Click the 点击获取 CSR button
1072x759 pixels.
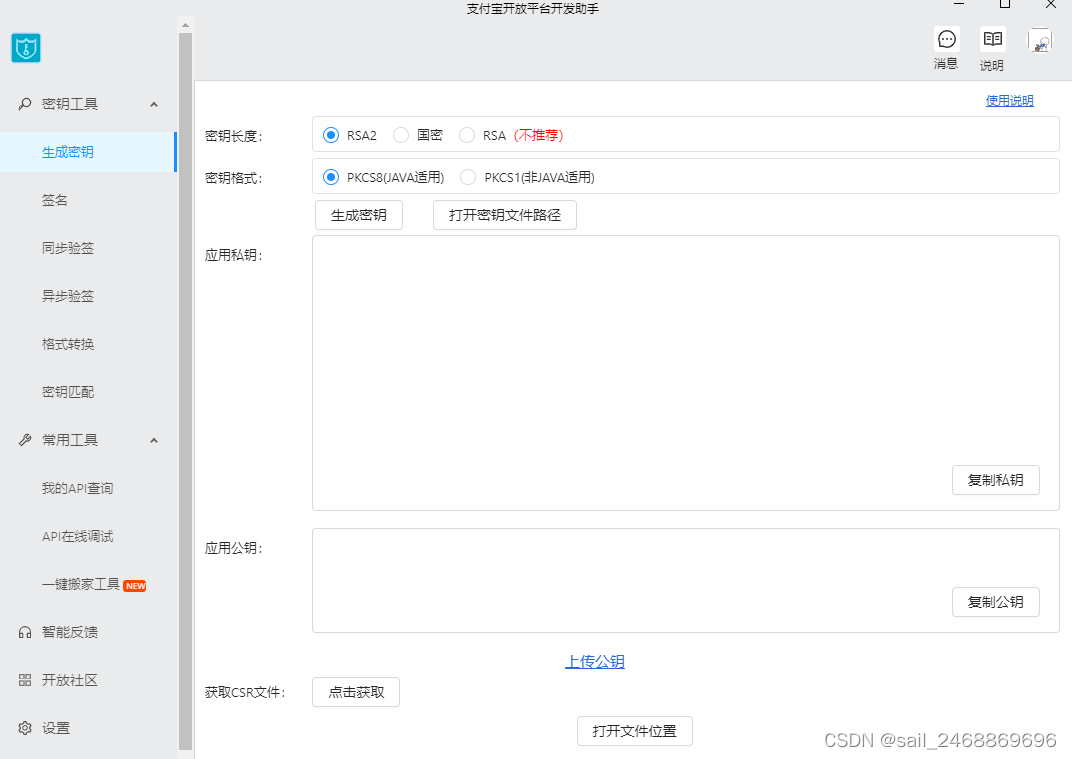(356, 692)
